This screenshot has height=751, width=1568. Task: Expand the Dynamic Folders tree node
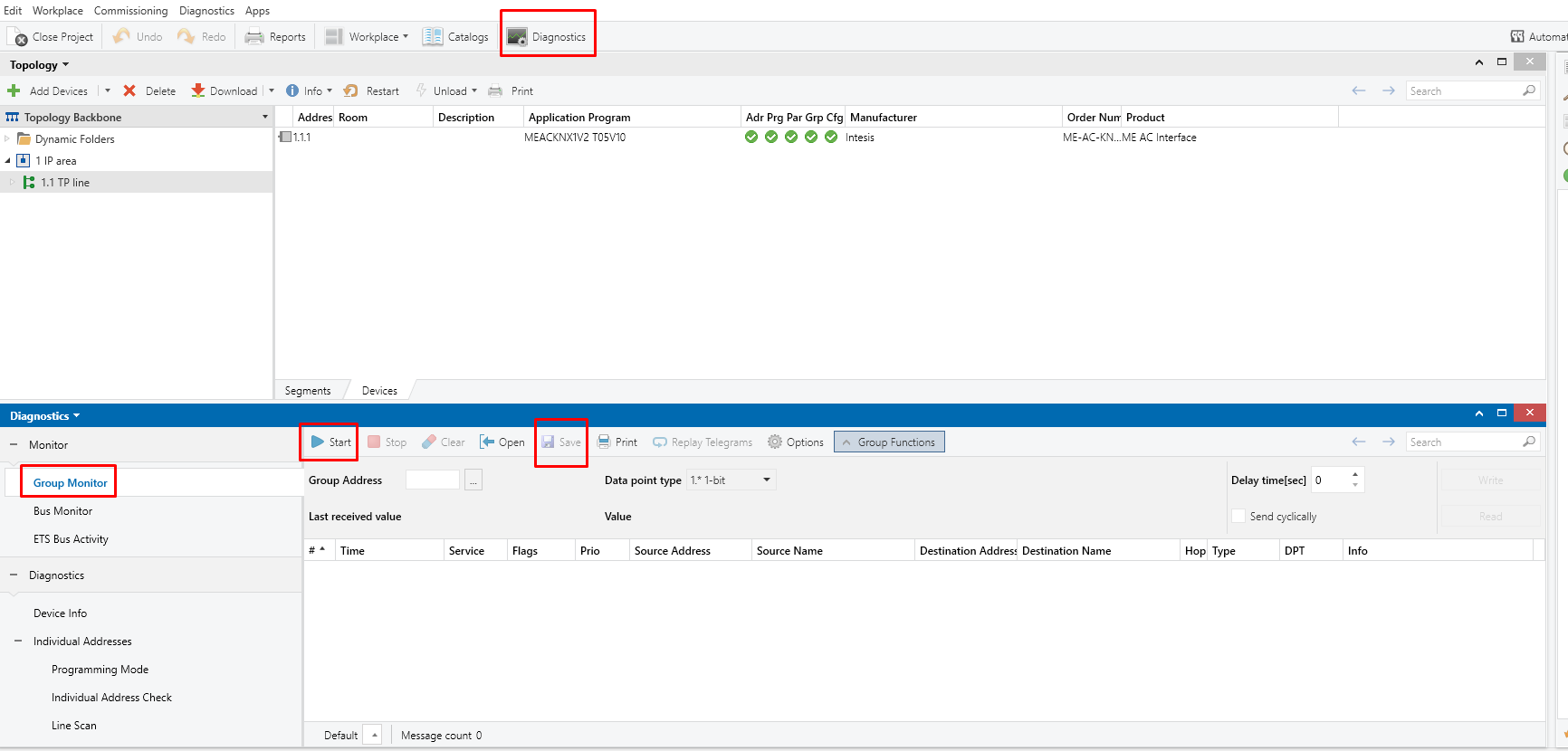[7, 139]
